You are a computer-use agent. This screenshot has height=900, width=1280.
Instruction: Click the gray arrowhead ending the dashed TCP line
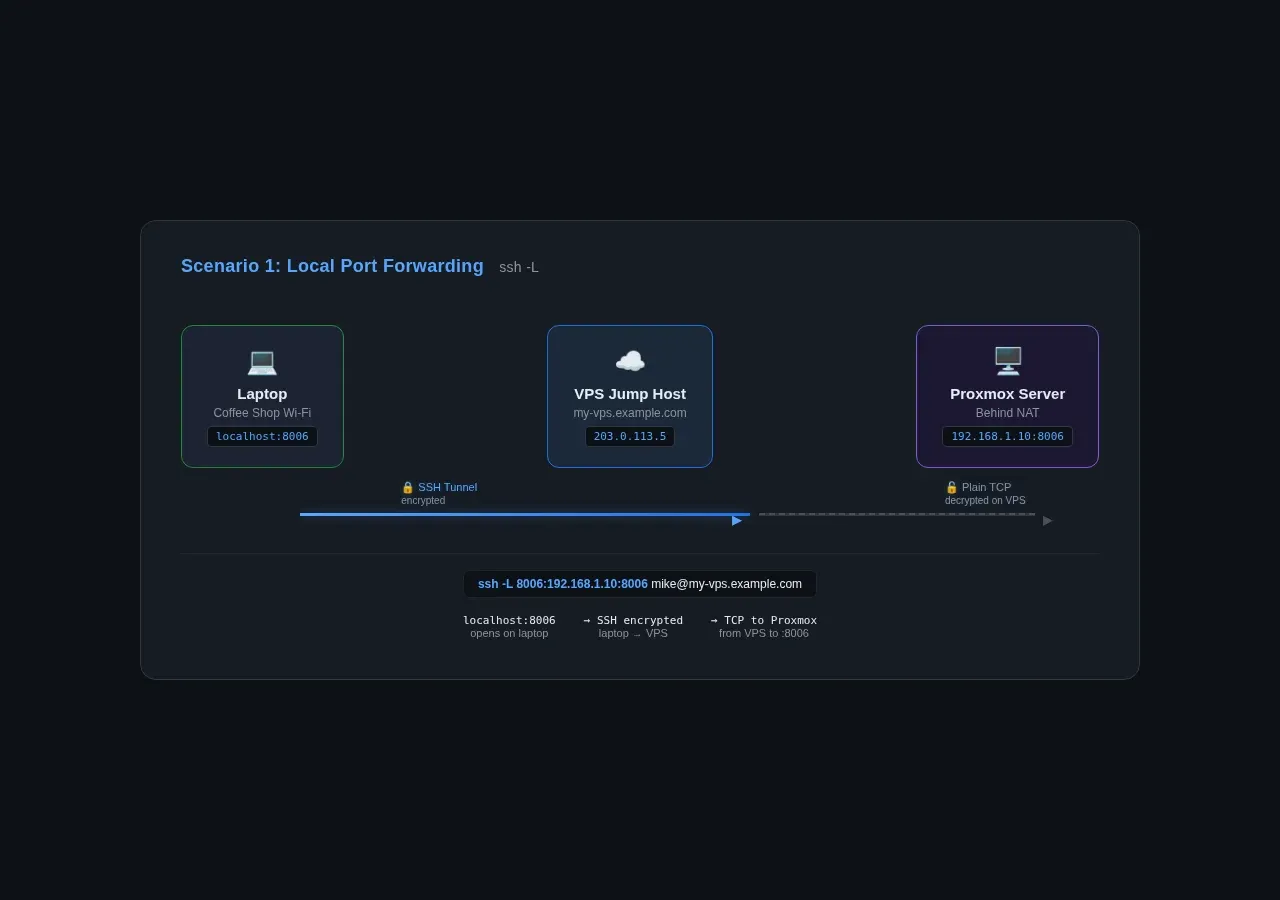[1048, 520]
